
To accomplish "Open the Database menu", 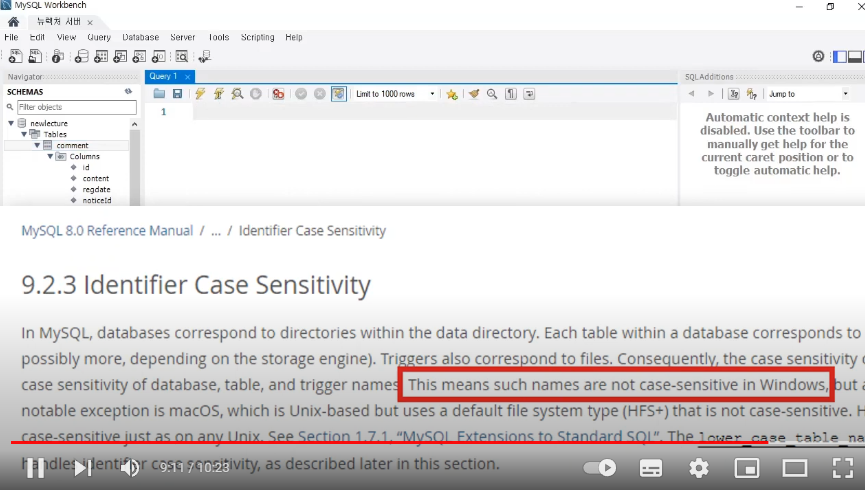I will 141,37.
